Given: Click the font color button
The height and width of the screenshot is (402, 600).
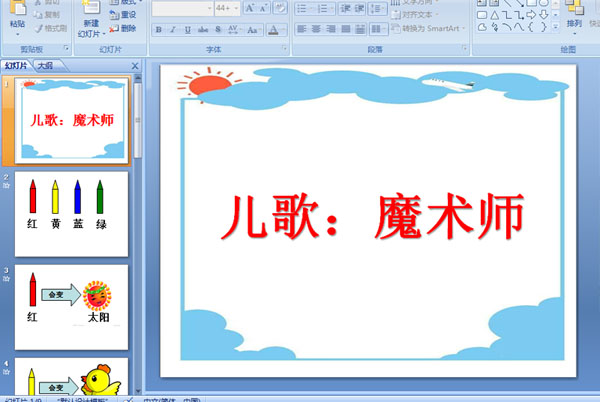Looking at the screenshot, I should [273, 30].
